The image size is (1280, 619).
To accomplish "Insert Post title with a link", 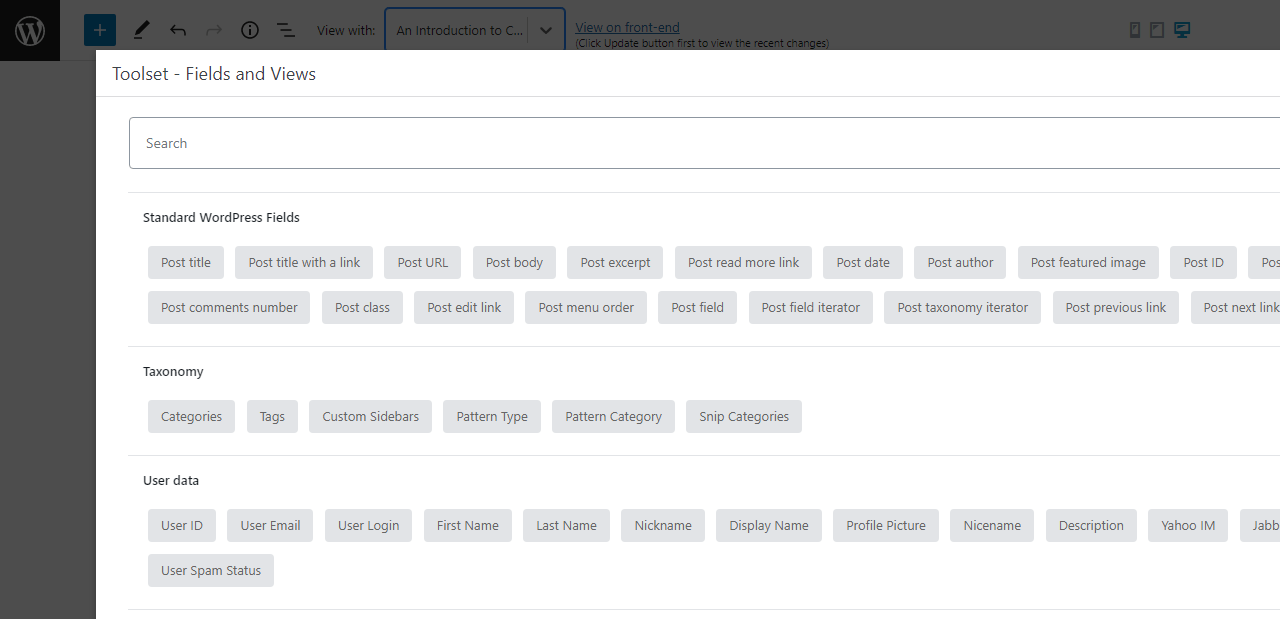I will (304, 262).
